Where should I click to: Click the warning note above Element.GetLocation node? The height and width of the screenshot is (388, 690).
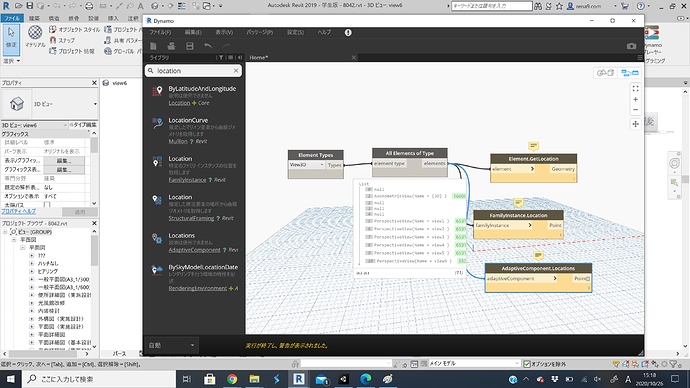tap(533, 146)
